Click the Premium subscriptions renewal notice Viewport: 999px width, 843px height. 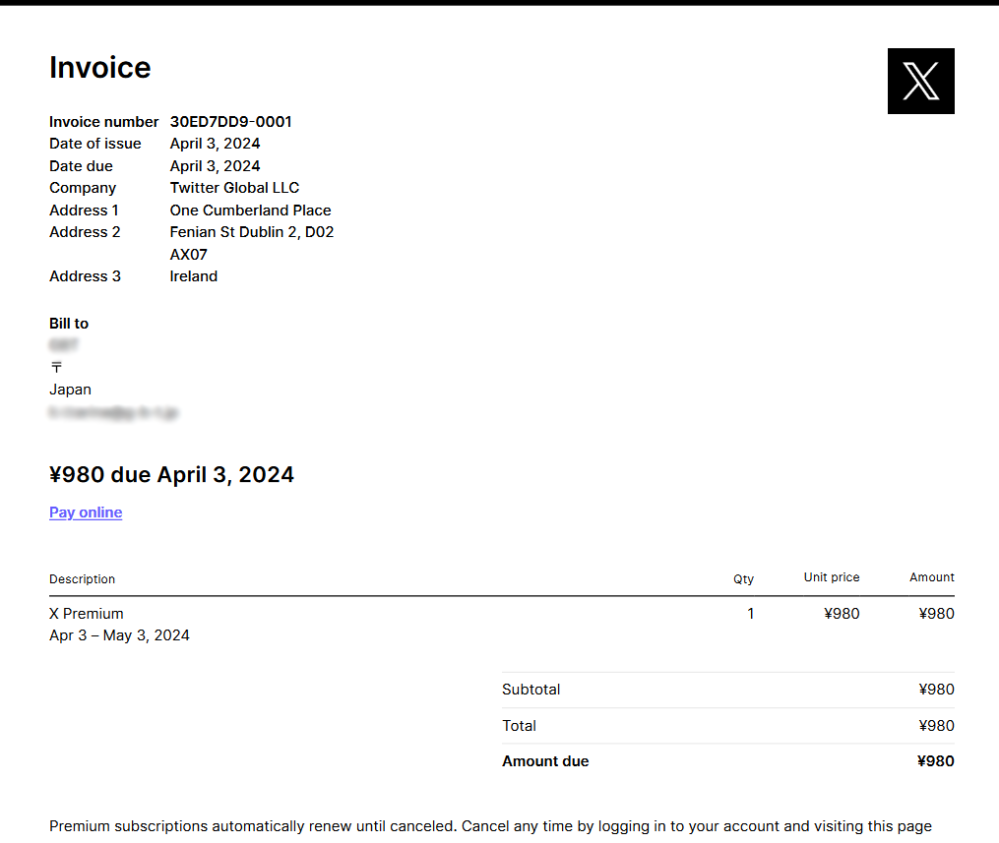pyautogui.click(x=491, y=826)
